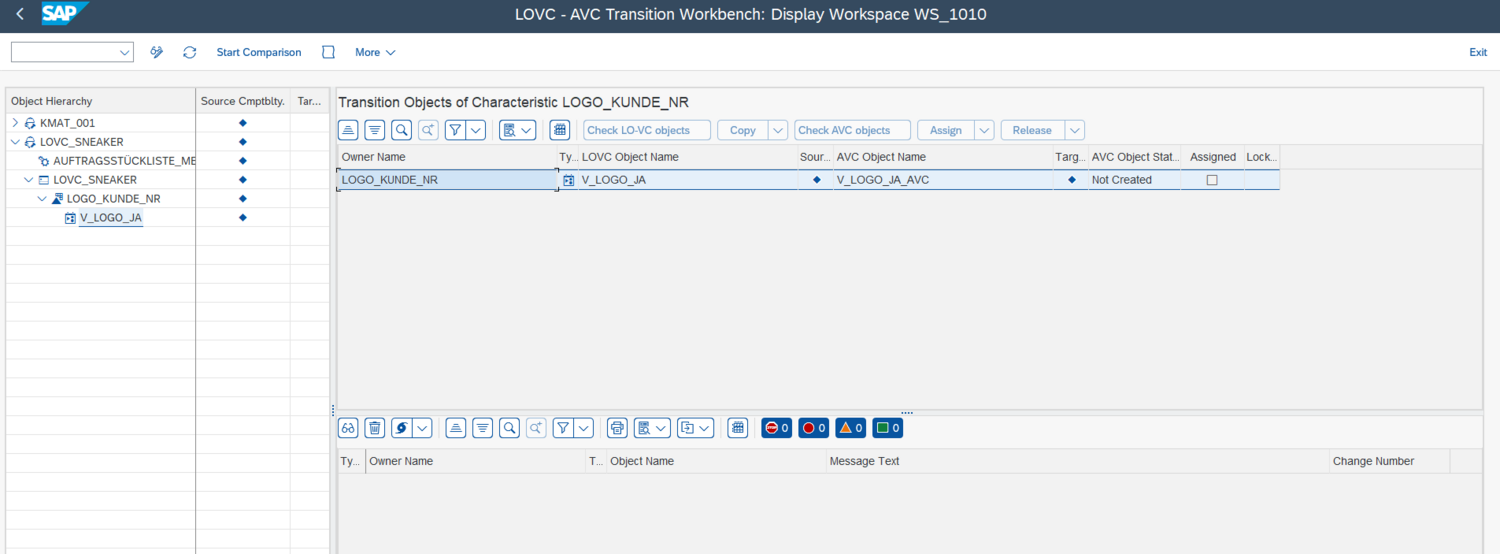This screenshot has height=554, width=1500.
Task: Click the type icon before V_LOGO_JA in table
Action: click(569, 180)
